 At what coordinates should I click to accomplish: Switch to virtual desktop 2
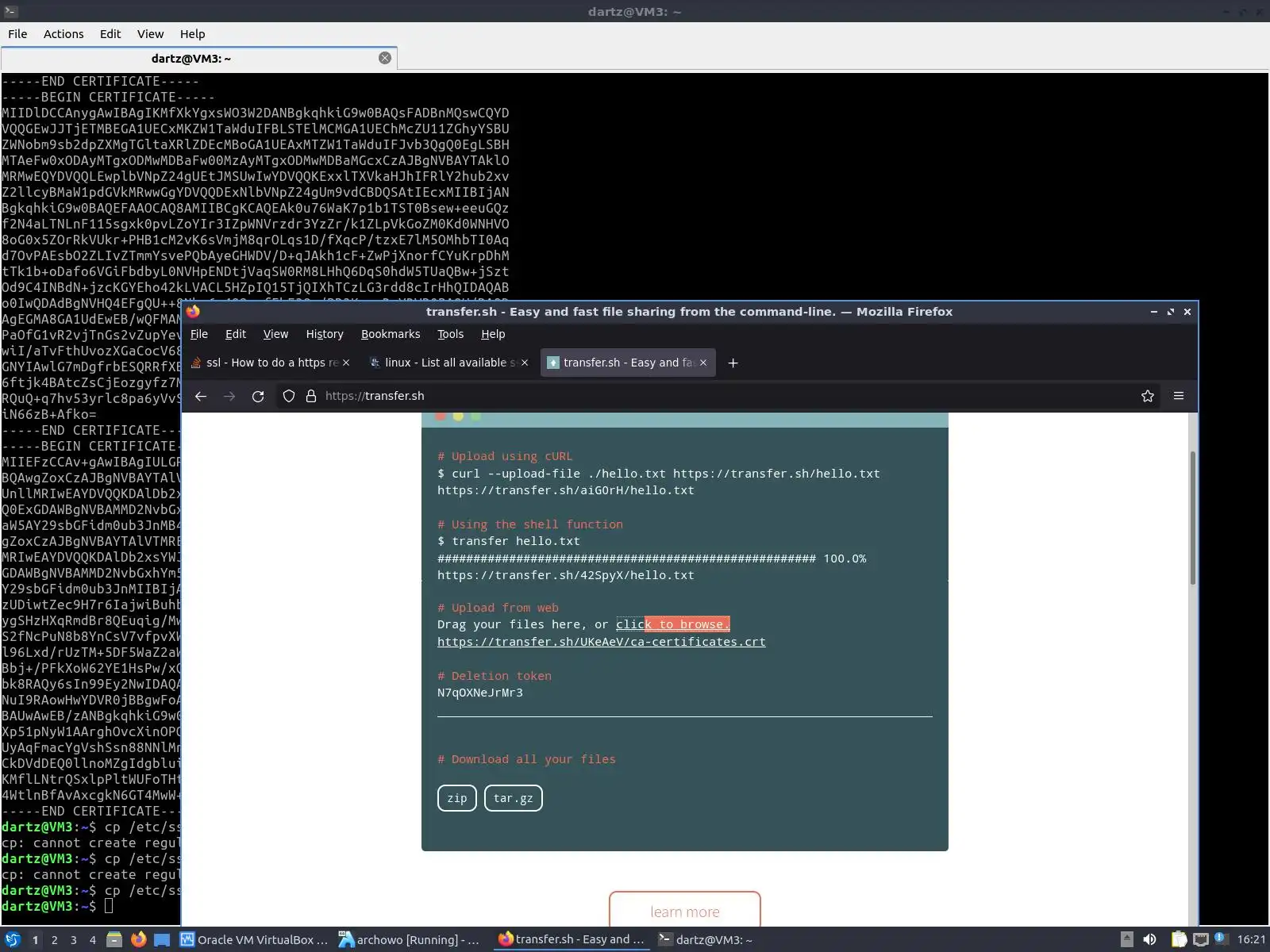pos(54,939)
